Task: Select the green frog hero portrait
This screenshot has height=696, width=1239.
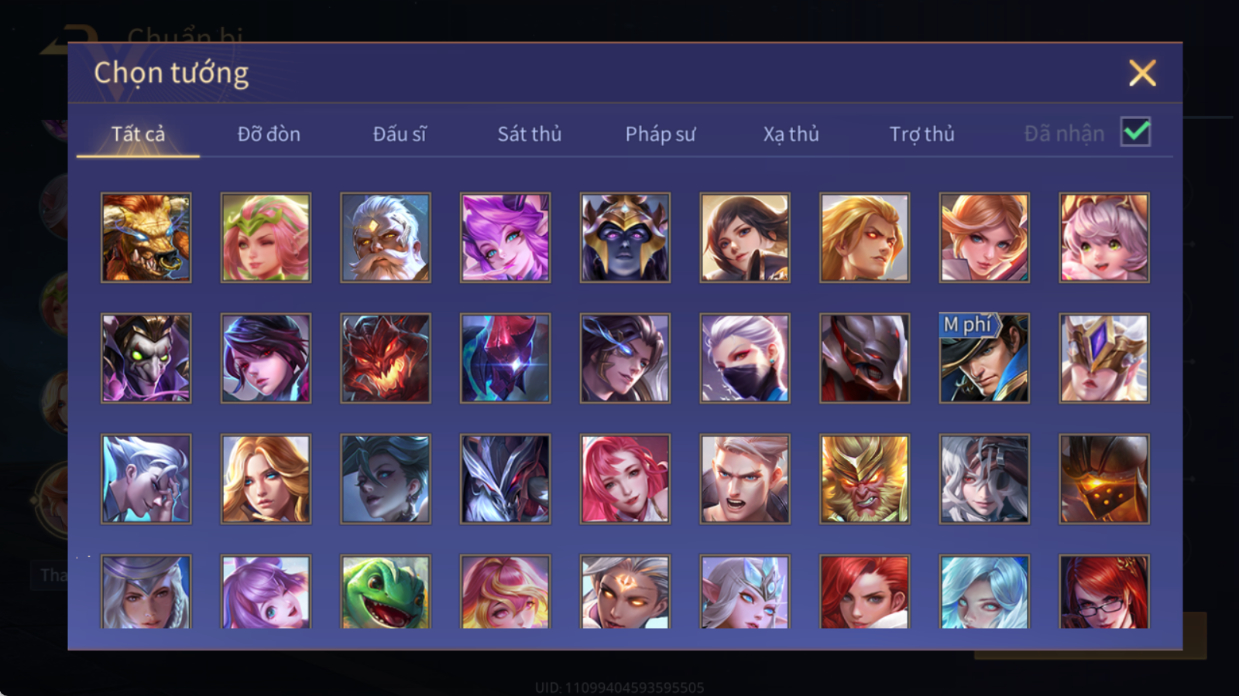Action: [385, 592]
